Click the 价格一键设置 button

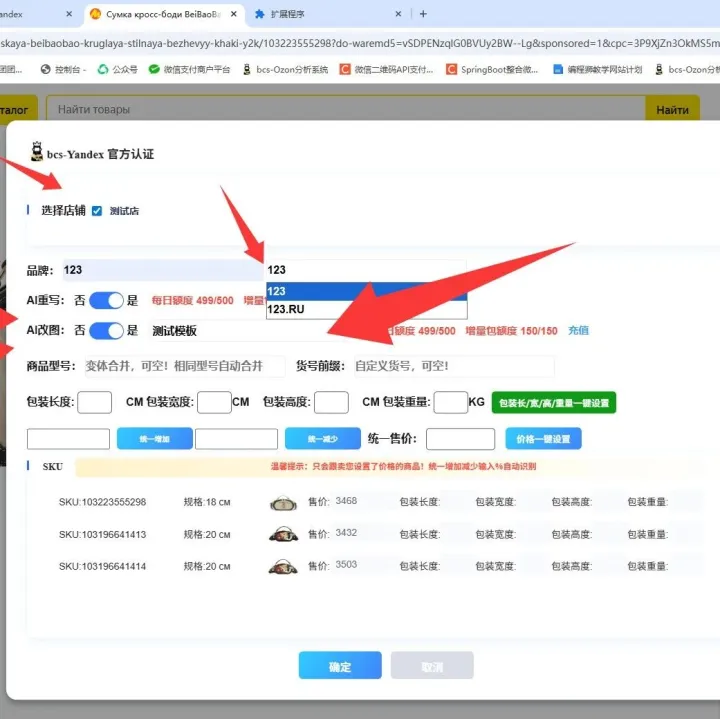click(x=543, y=438)
